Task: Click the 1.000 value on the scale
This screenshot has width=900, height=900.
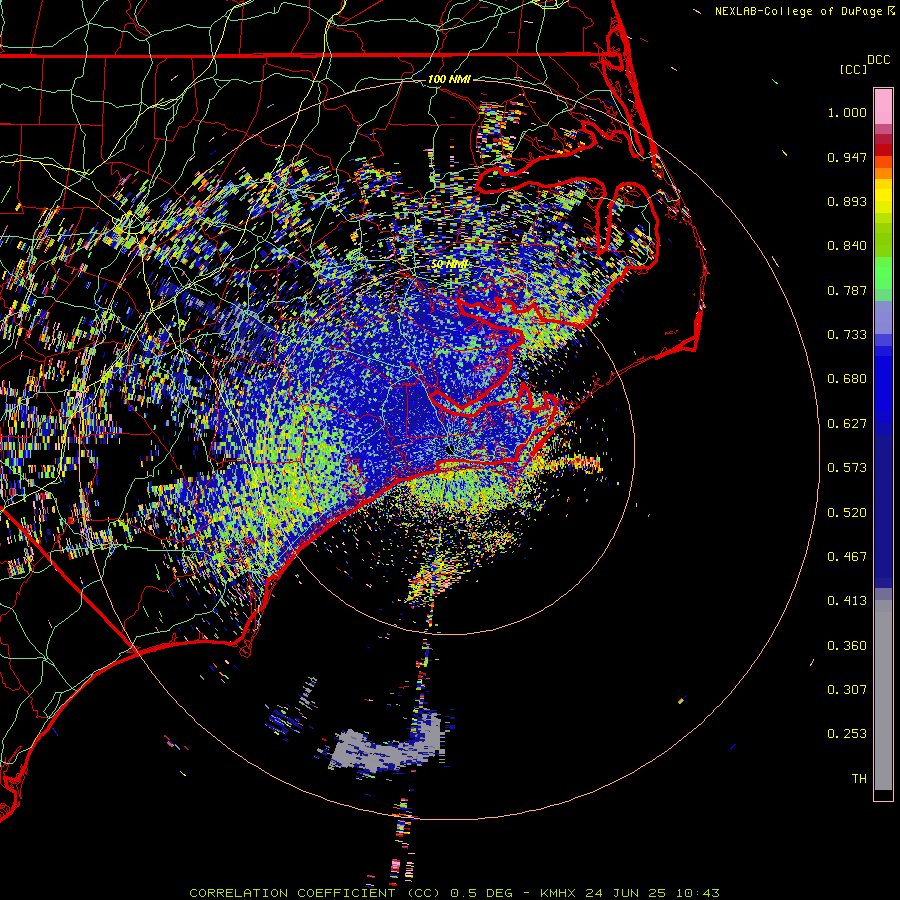Action: tap(847, 112)
